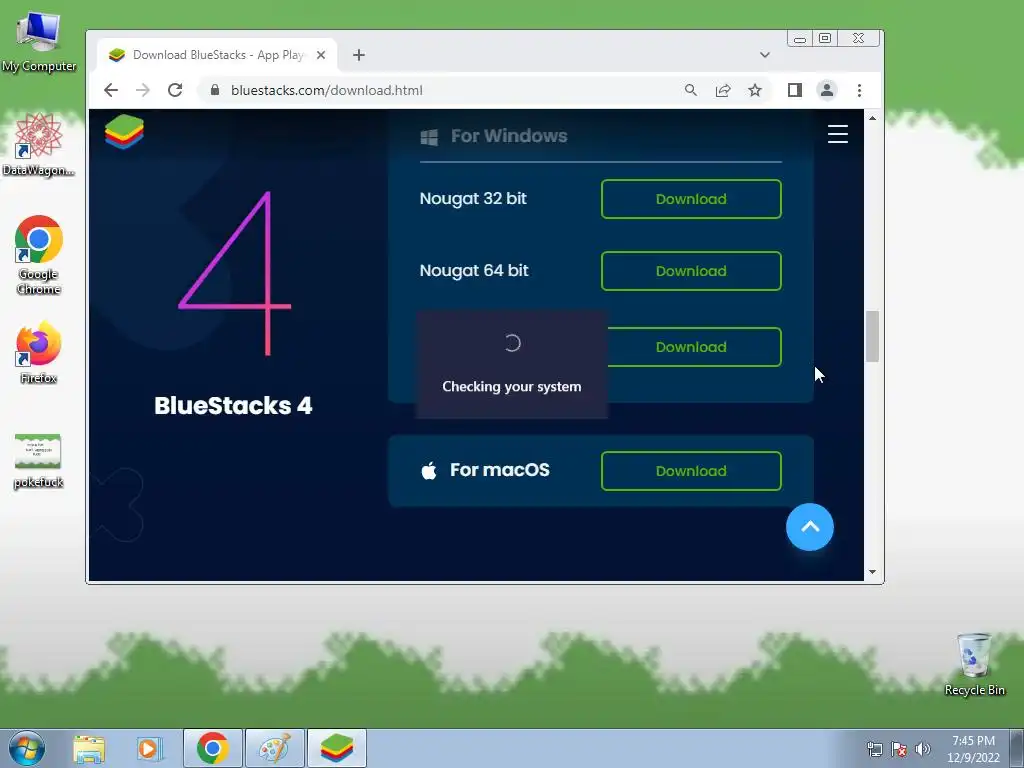
Task: Open the Windows Start menu
Action: coord(27,748)
